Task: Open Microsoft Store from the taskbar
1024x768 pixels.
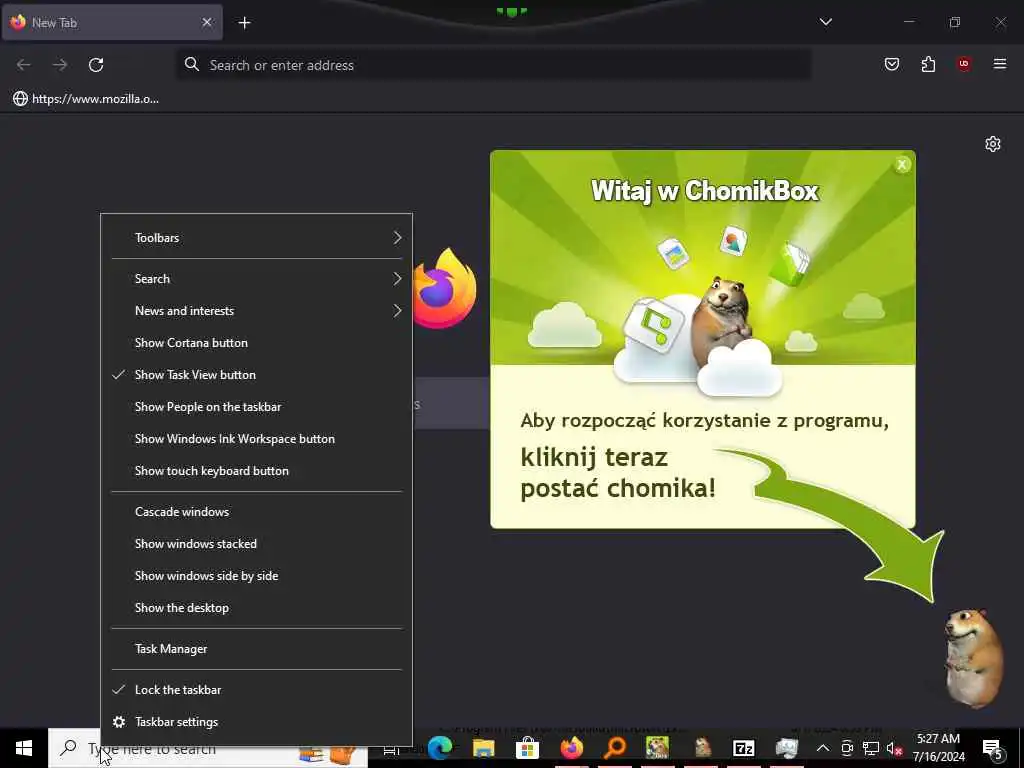Action: point(527,748)
